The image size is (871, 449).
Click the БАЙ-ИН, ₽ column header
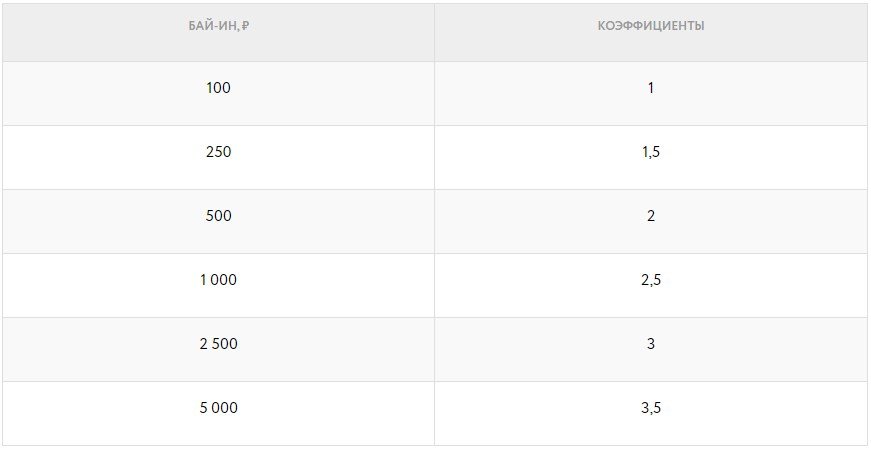point(218,26)
